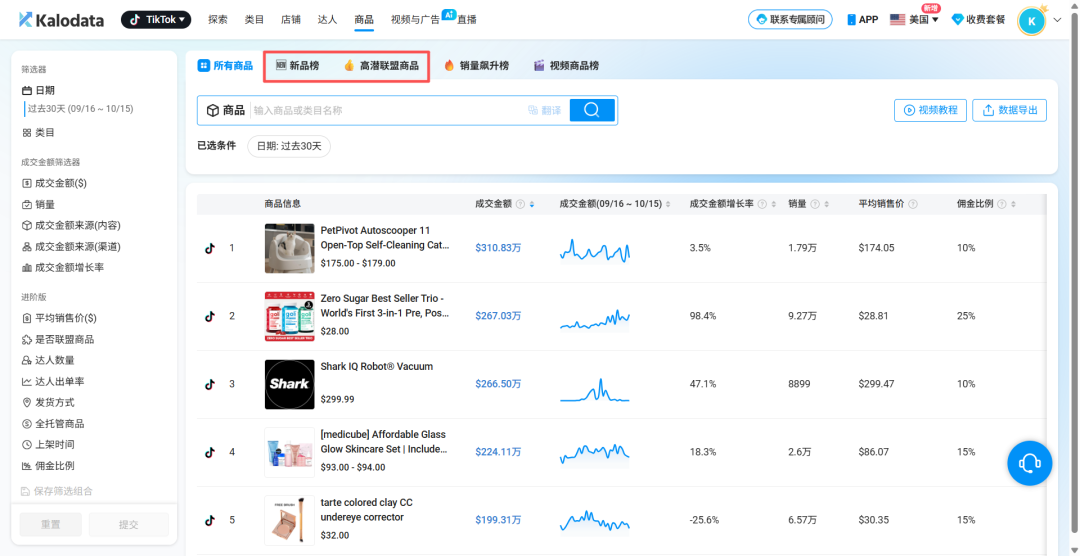Click the 数据导出 button
Image resolution: width=1080 pixels, height=556 pixels.
coord(1010,110)
